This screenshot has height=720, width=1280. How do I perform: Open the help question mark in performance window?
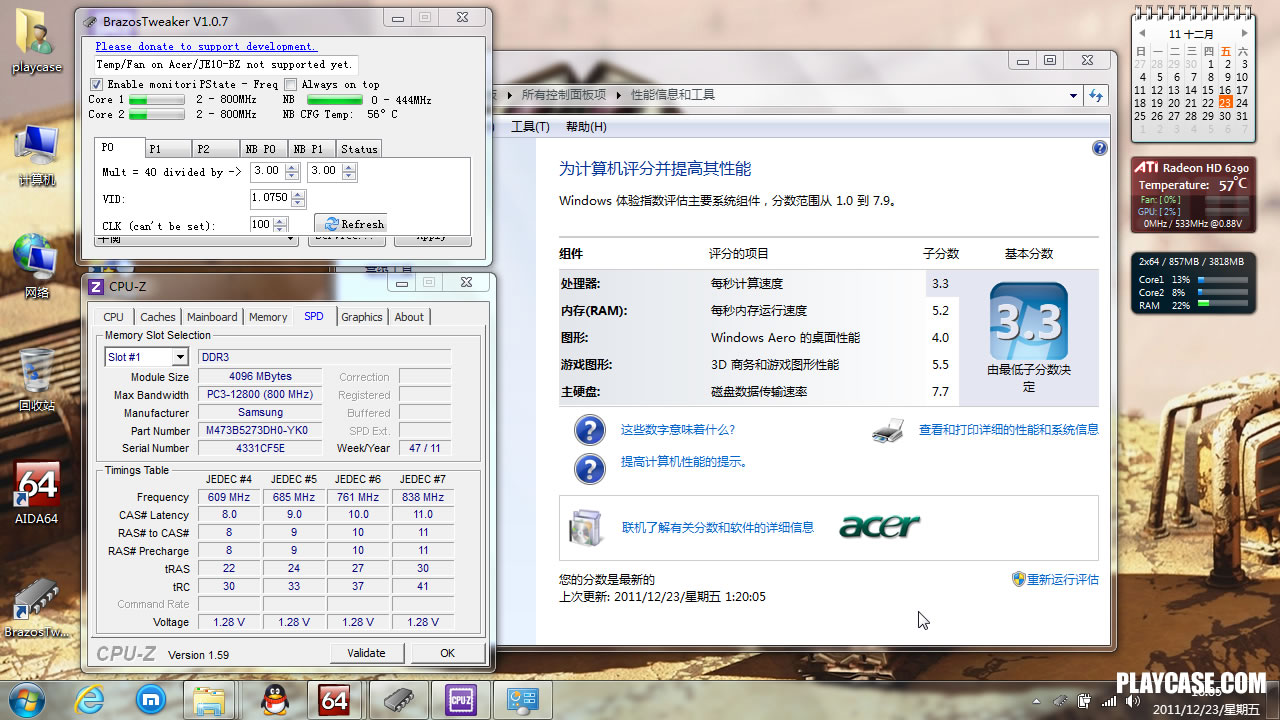(1100, 148)
